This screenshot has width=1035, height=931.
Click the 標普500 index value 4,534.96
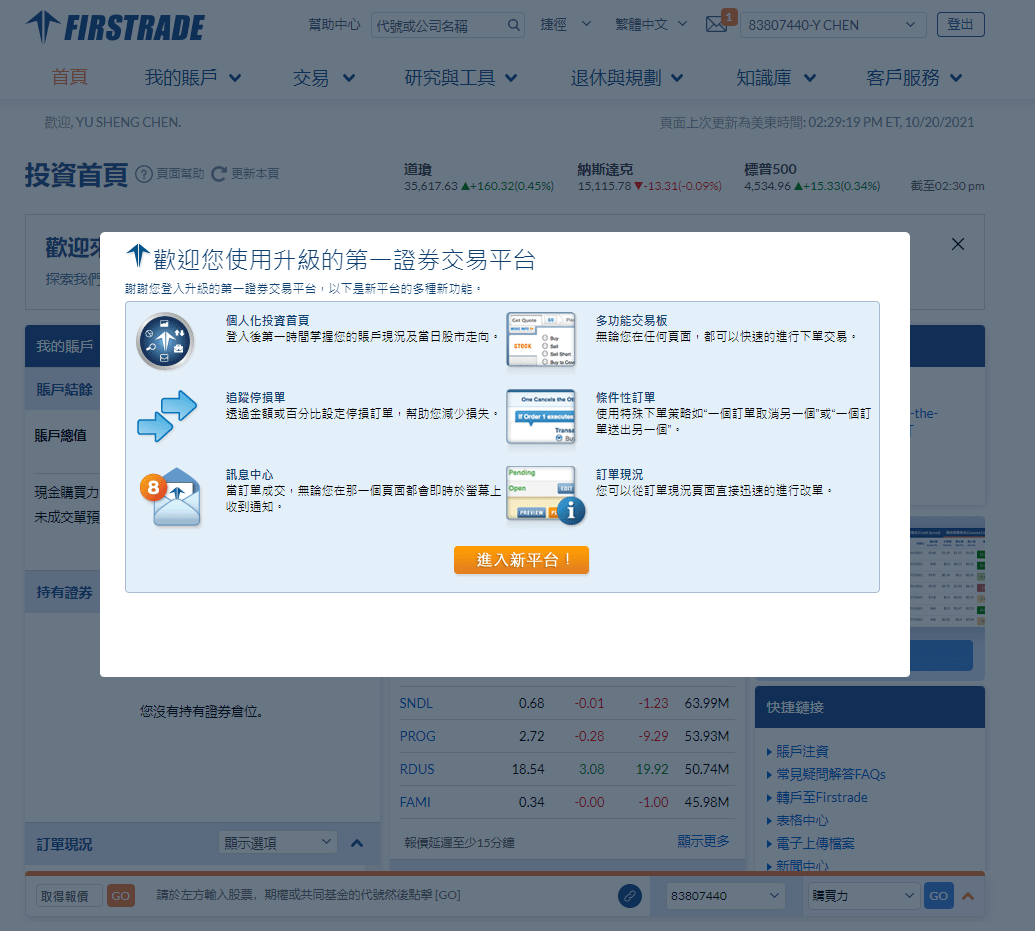click(x=768, y=186)
